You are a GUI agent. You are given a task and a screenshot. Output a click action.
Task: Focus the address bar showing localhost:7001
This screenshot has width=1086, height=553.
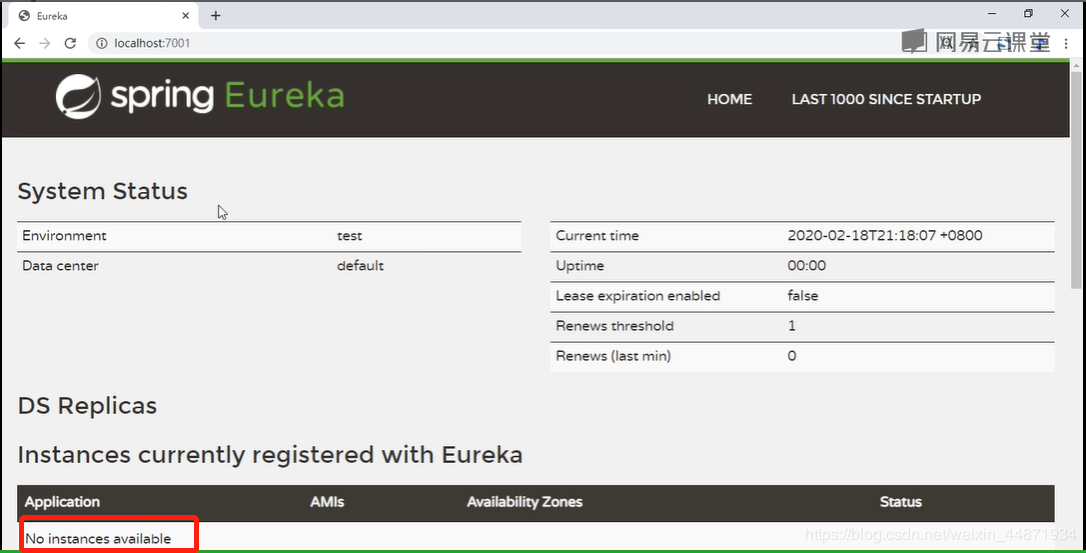[485, 43]
